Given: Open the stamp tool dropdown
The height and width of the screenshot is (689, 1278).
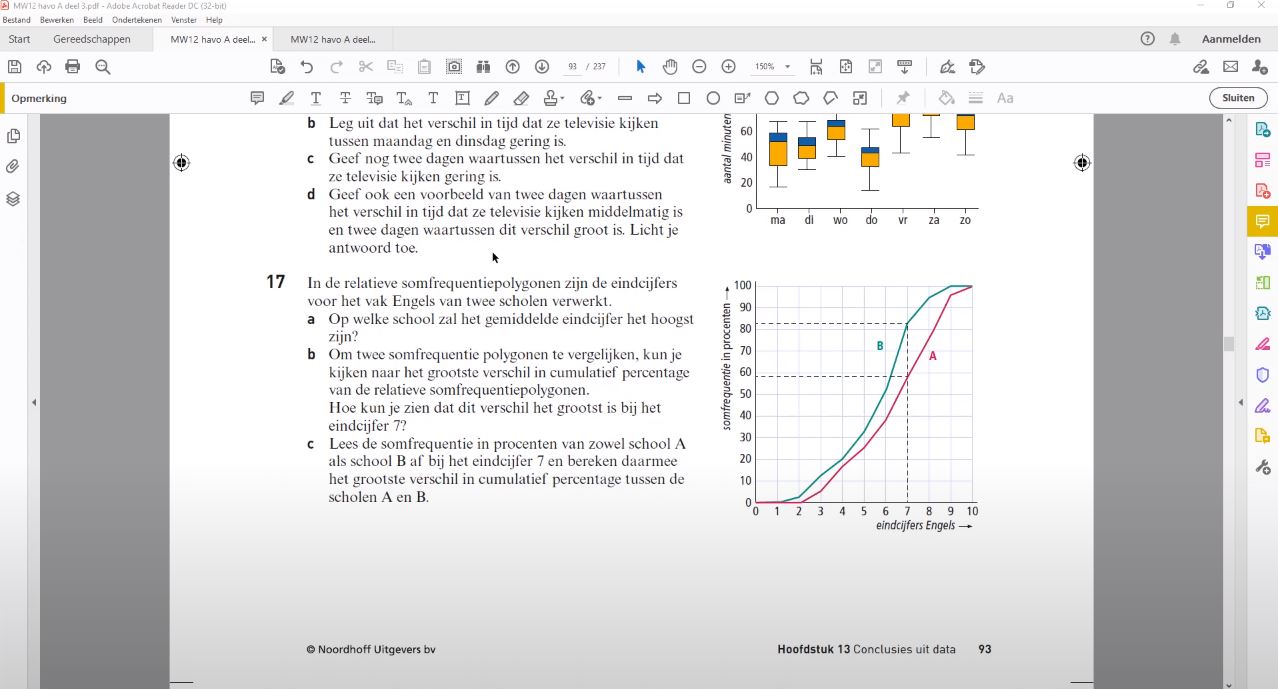Looking at the screenshot, I should point(554,98).
